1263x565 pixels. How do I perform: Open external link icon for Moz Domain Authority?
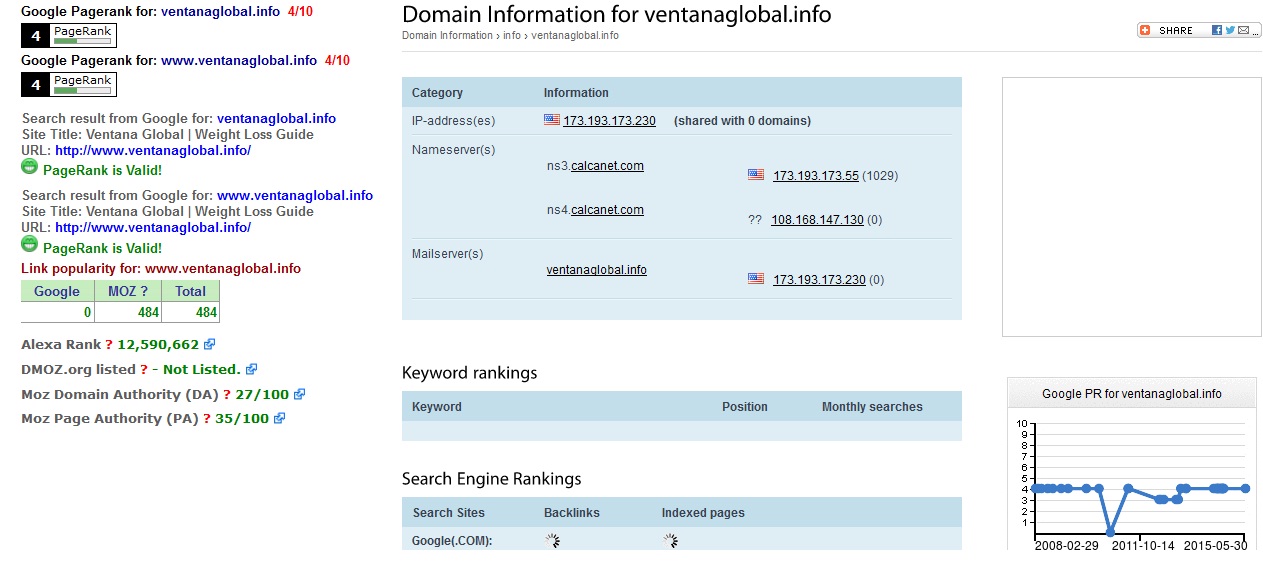pos(299,394)
